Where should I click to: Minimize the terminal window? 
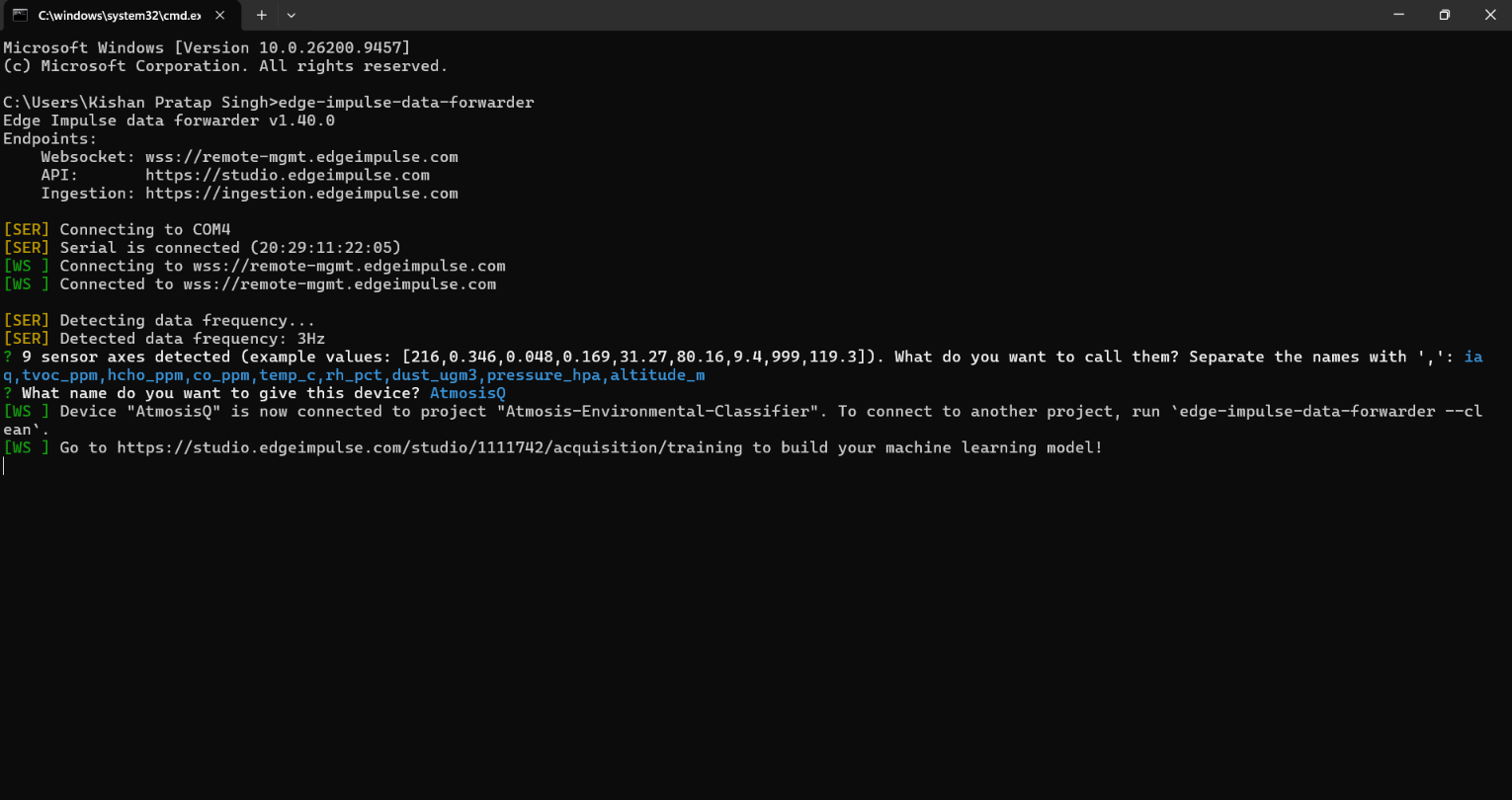point(1398,15)
